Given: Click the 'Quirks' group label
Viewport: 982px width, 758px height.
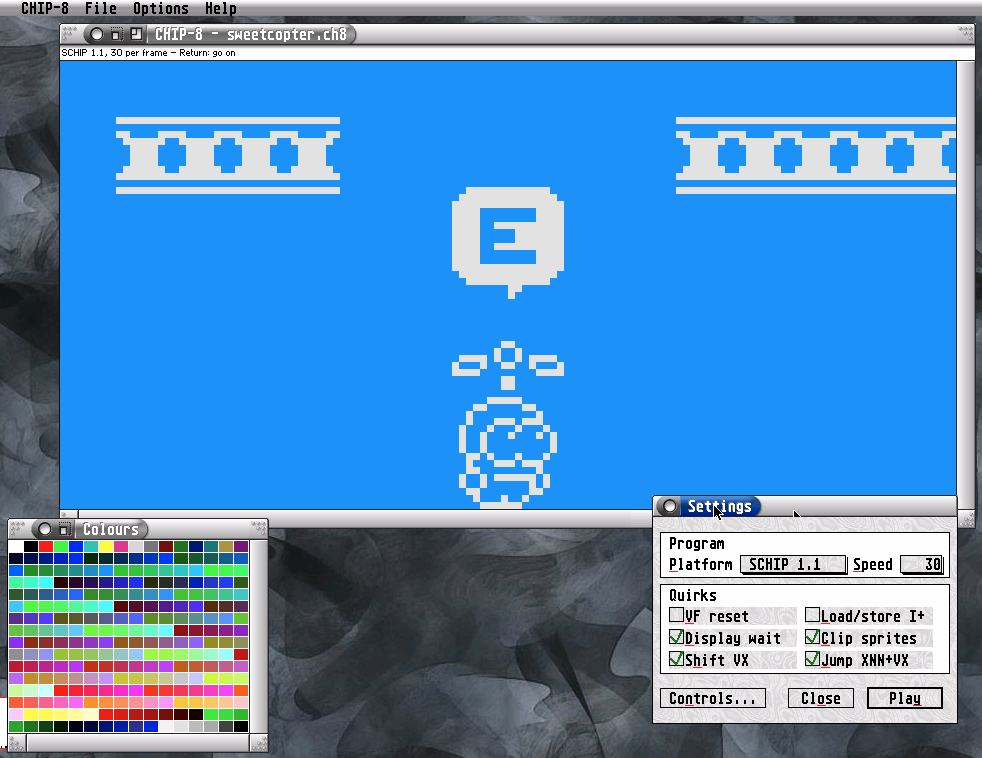Looking at the screenshot, I should (693, 595).
